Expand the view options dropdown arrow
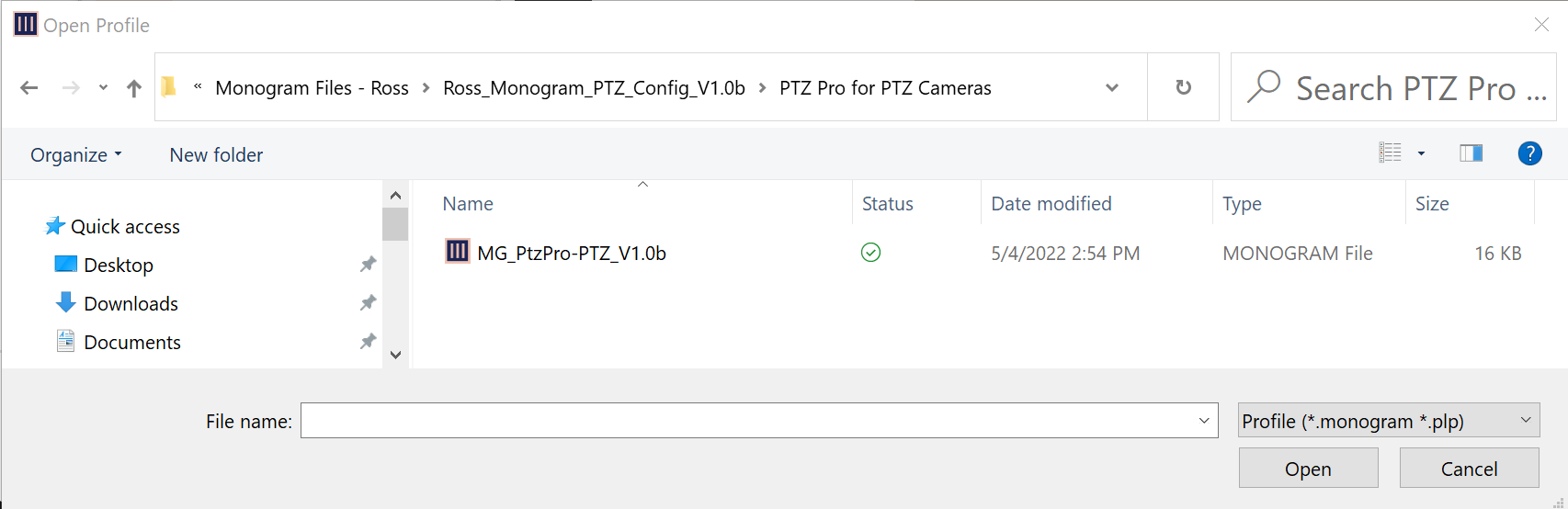The width and height of the screenshot is (1568, 509). coord(1421,153)
